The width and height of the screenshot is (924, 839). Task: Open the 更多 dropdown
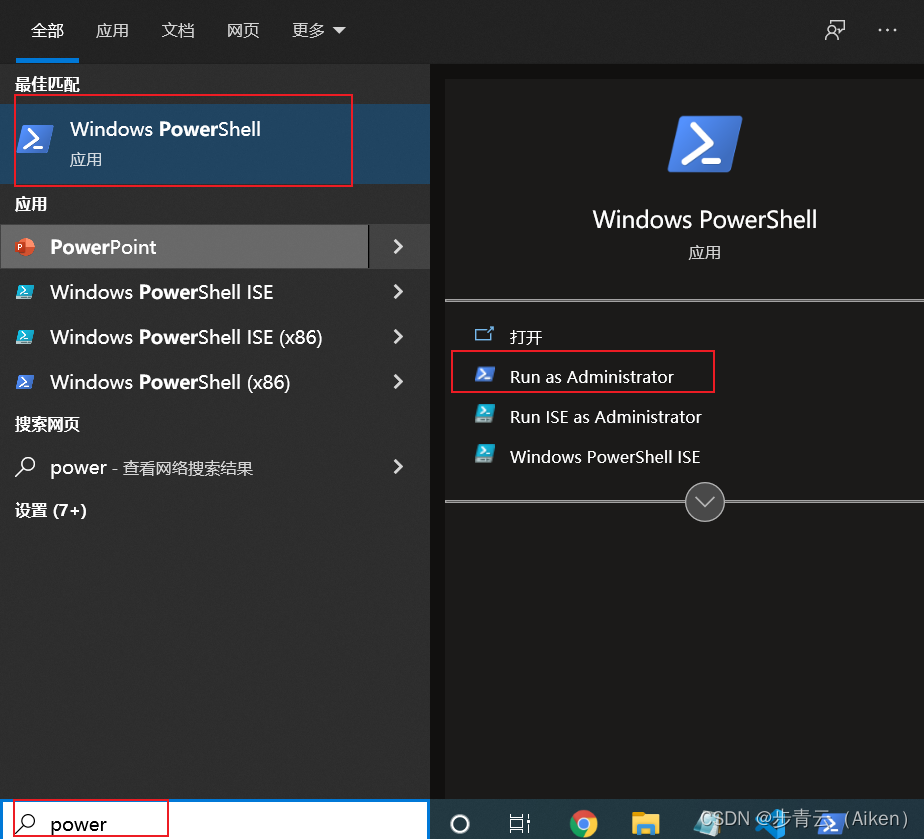point(318,30)
